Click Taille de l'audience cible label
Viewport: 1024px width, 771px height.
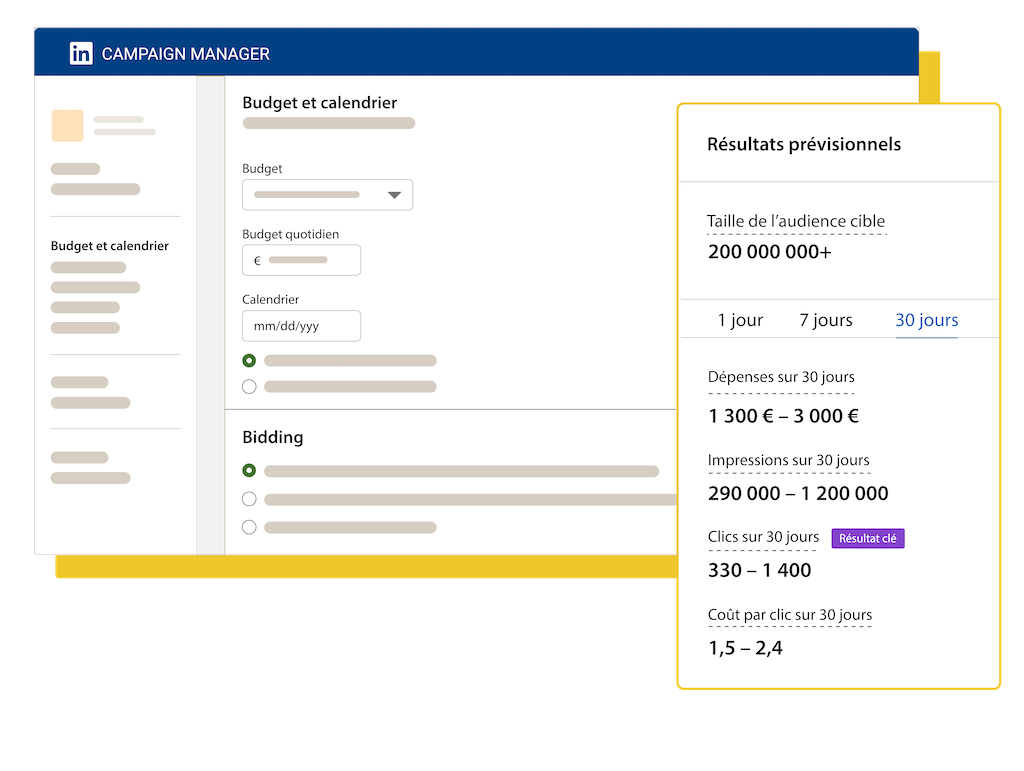(795, 221)
